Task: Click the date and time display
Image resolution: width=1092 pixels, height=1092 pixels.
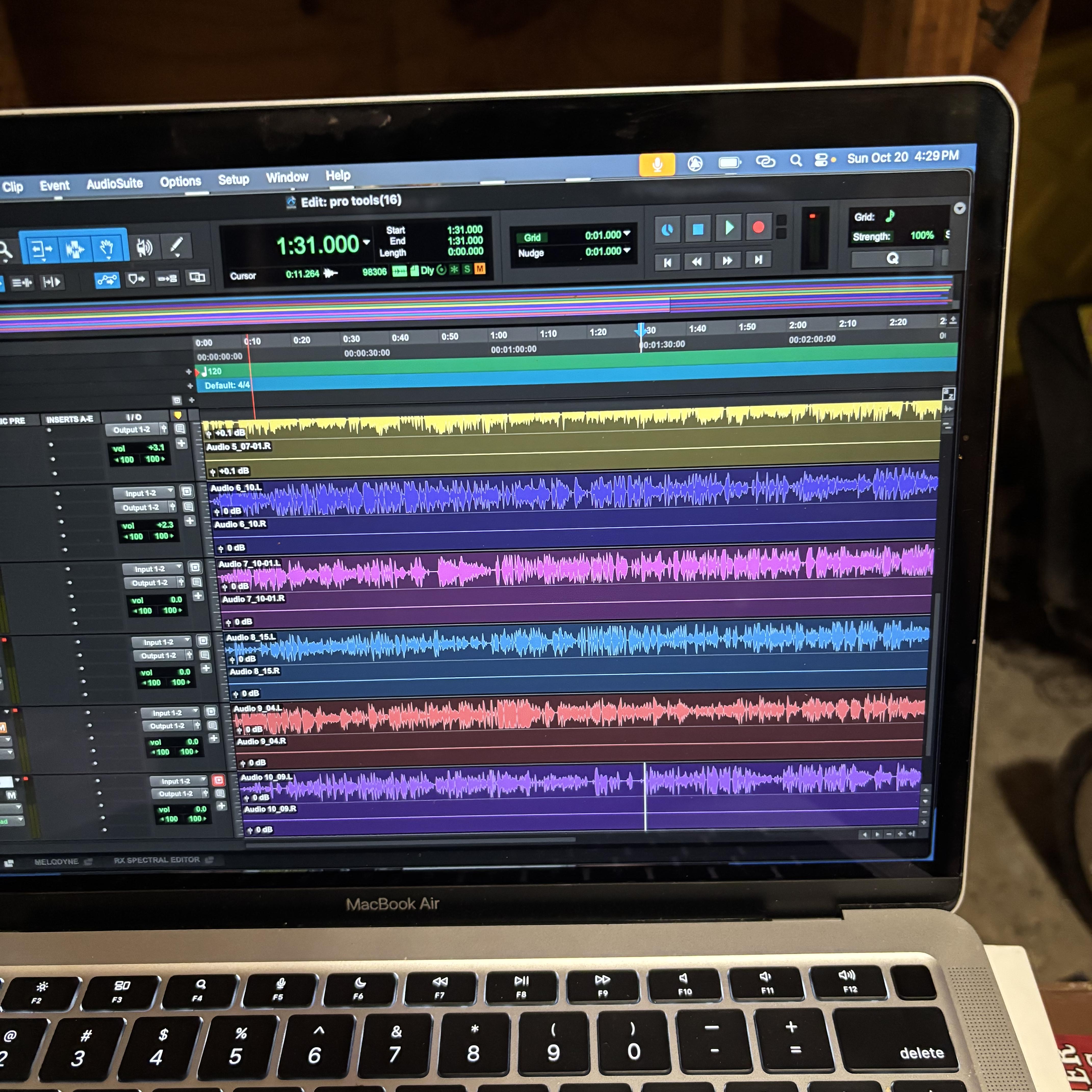Action: click(903, 157)
